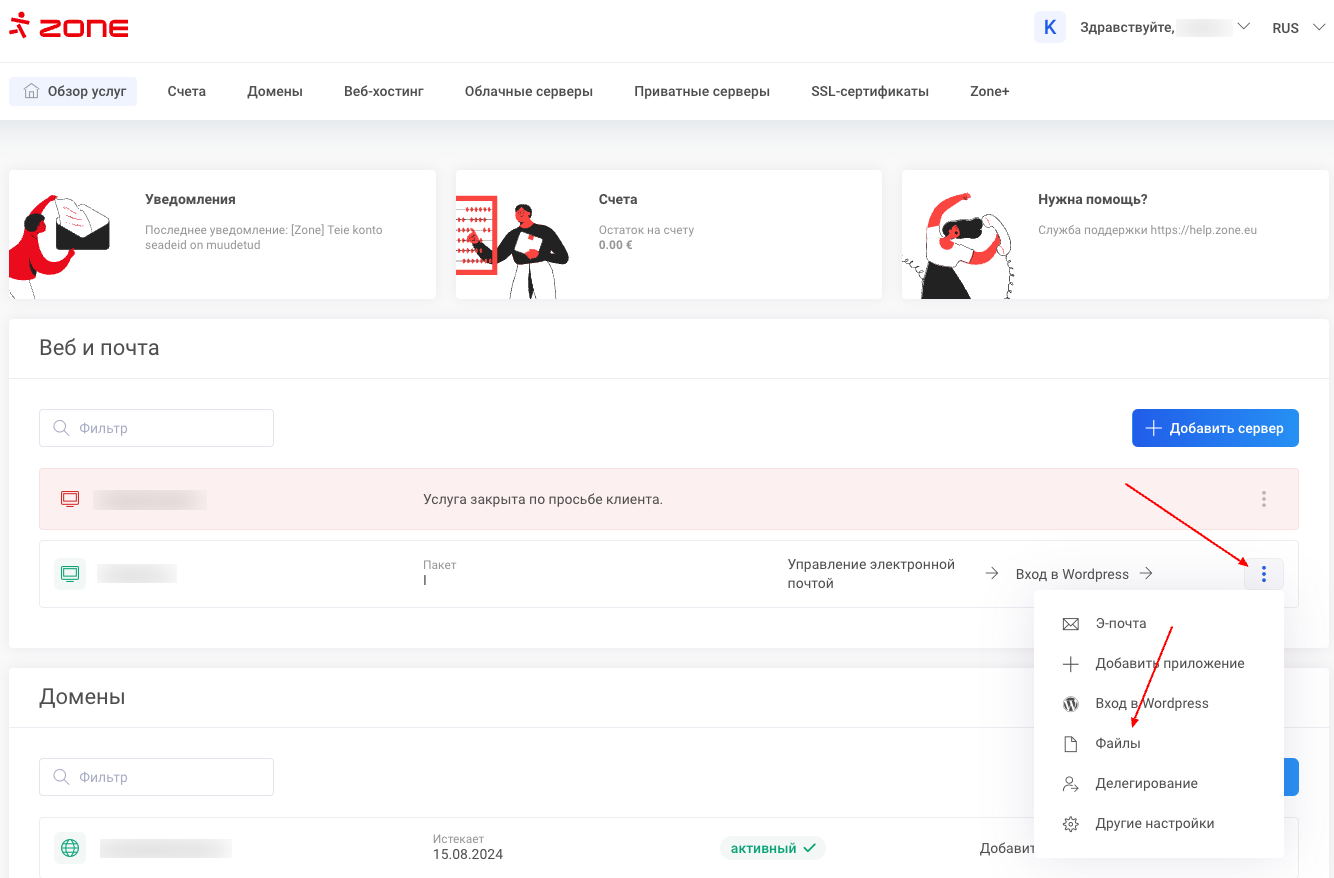This screenshot has height=878, width=1334.
Task: Open Другие настройки from menu
Action: [1154, 824]
